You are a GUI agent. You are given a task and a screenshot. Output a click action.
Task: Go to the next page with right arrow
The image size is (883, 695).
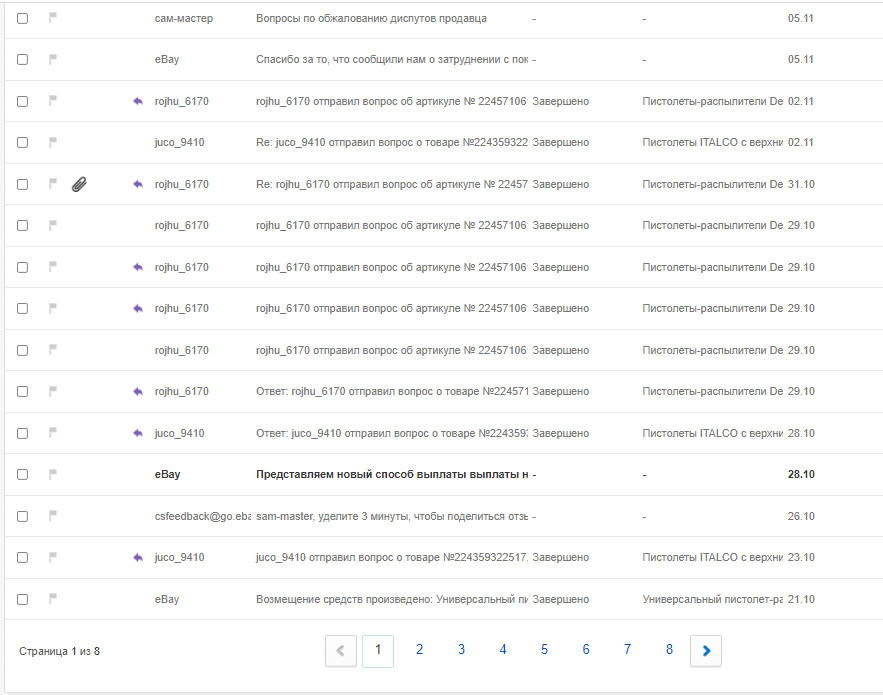coord(706,651)
